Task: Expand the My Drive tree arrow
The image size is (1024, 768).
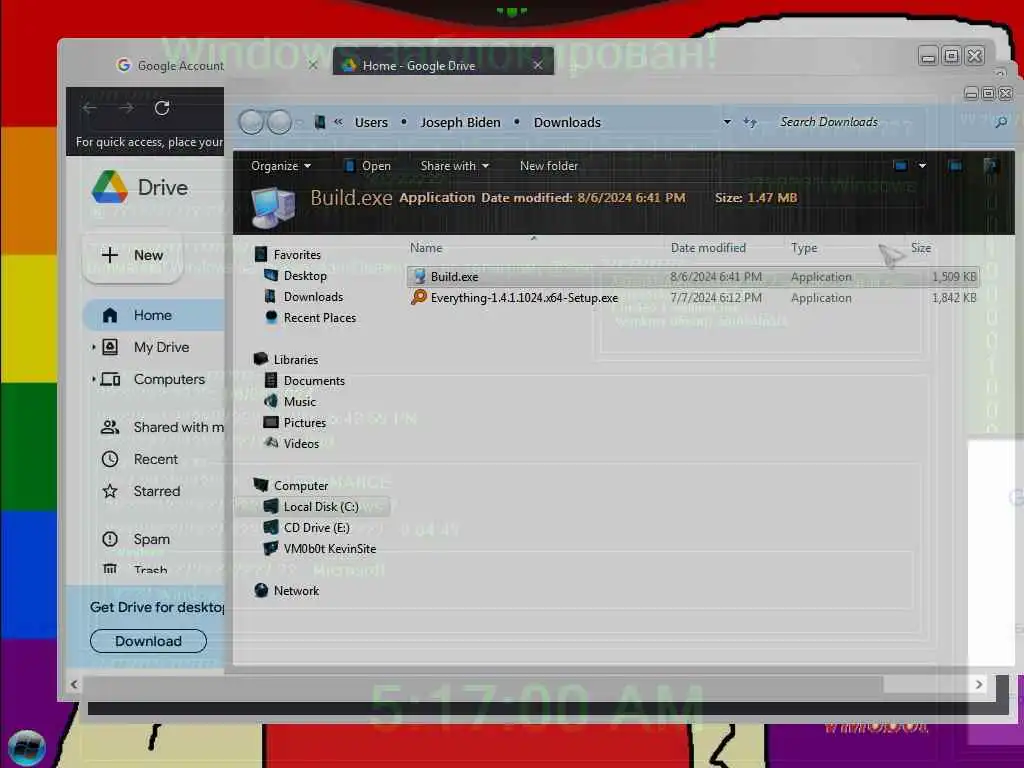Action: tap(93, 347)
